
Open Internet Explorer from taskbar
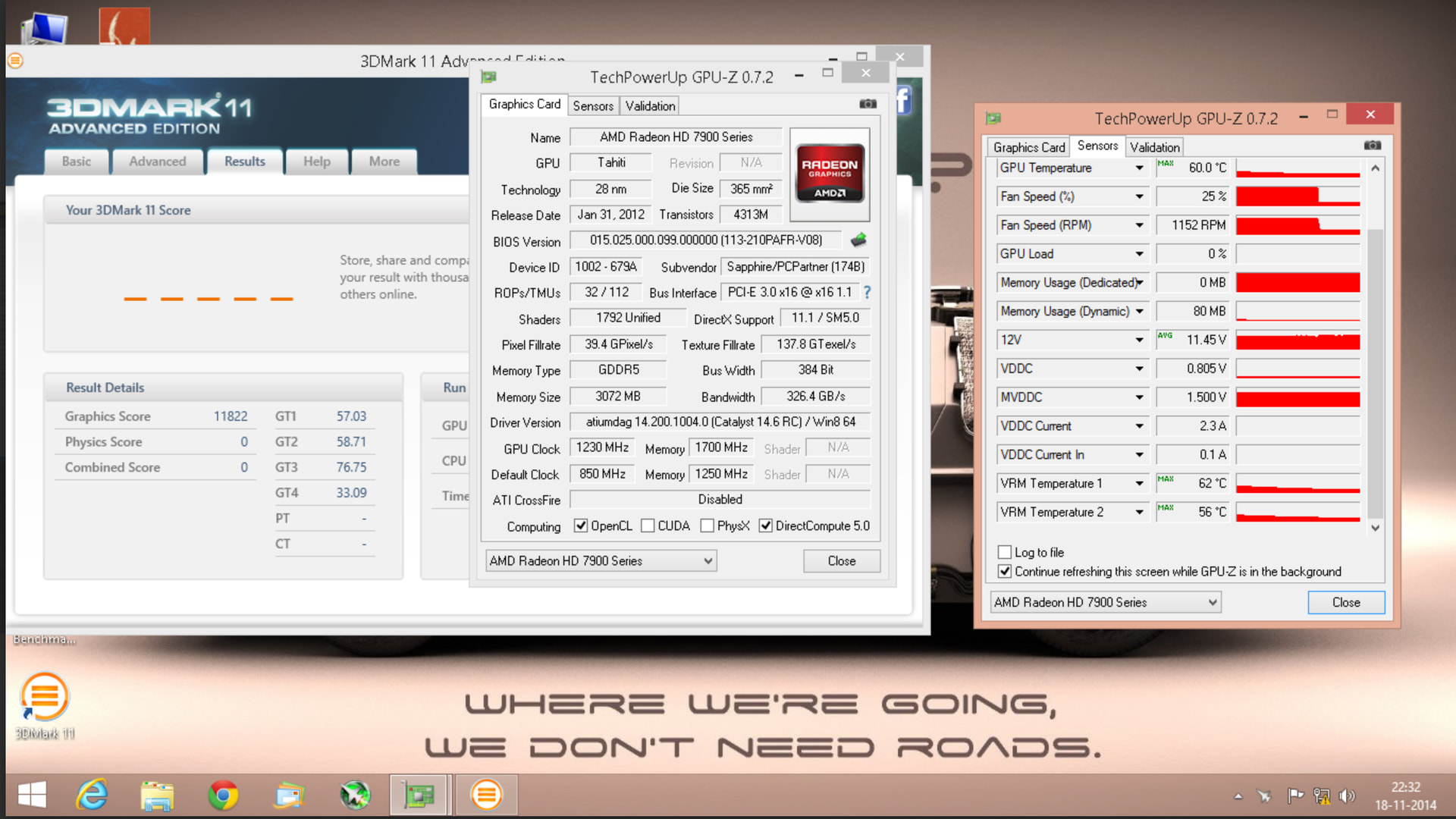[x=92, y=795]
